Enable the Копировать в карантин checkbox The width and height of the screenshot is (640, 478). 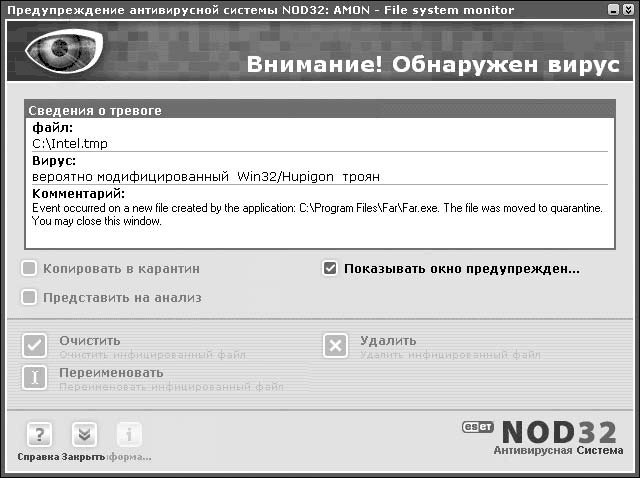click(30, 268)
